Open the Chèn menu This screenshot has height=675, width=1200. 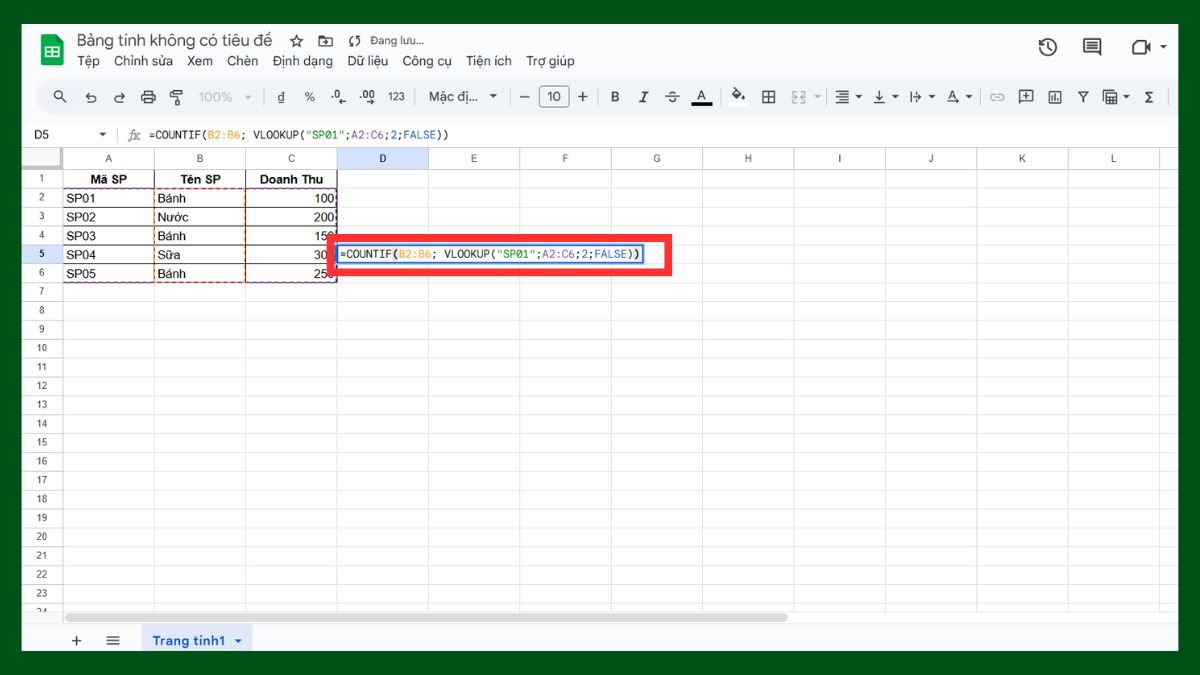click(242, 61)
